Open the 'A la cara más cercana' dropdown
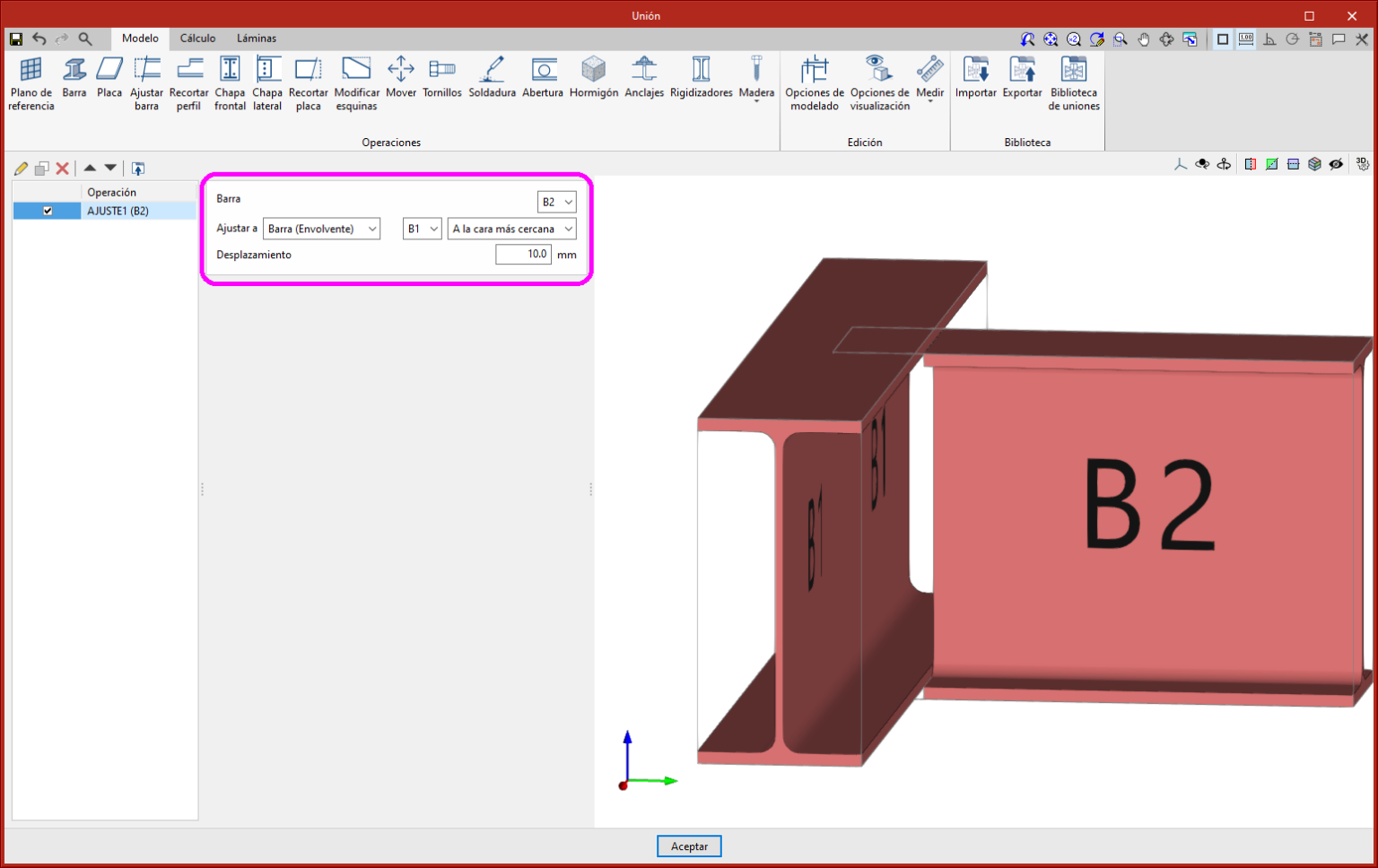 (x=511, y=229)
